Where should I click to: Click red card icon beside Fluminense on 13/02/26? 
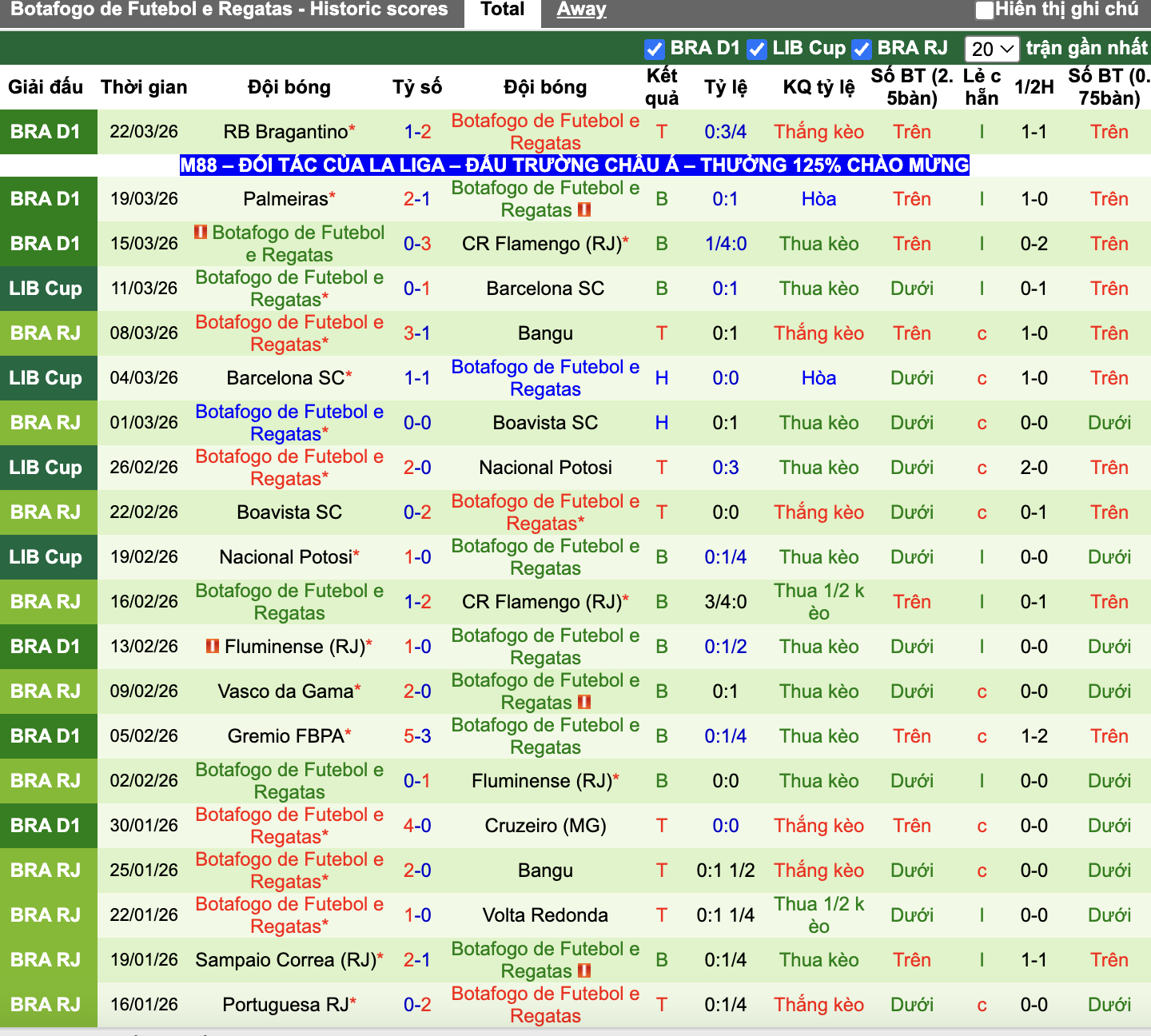click(213, 646)
